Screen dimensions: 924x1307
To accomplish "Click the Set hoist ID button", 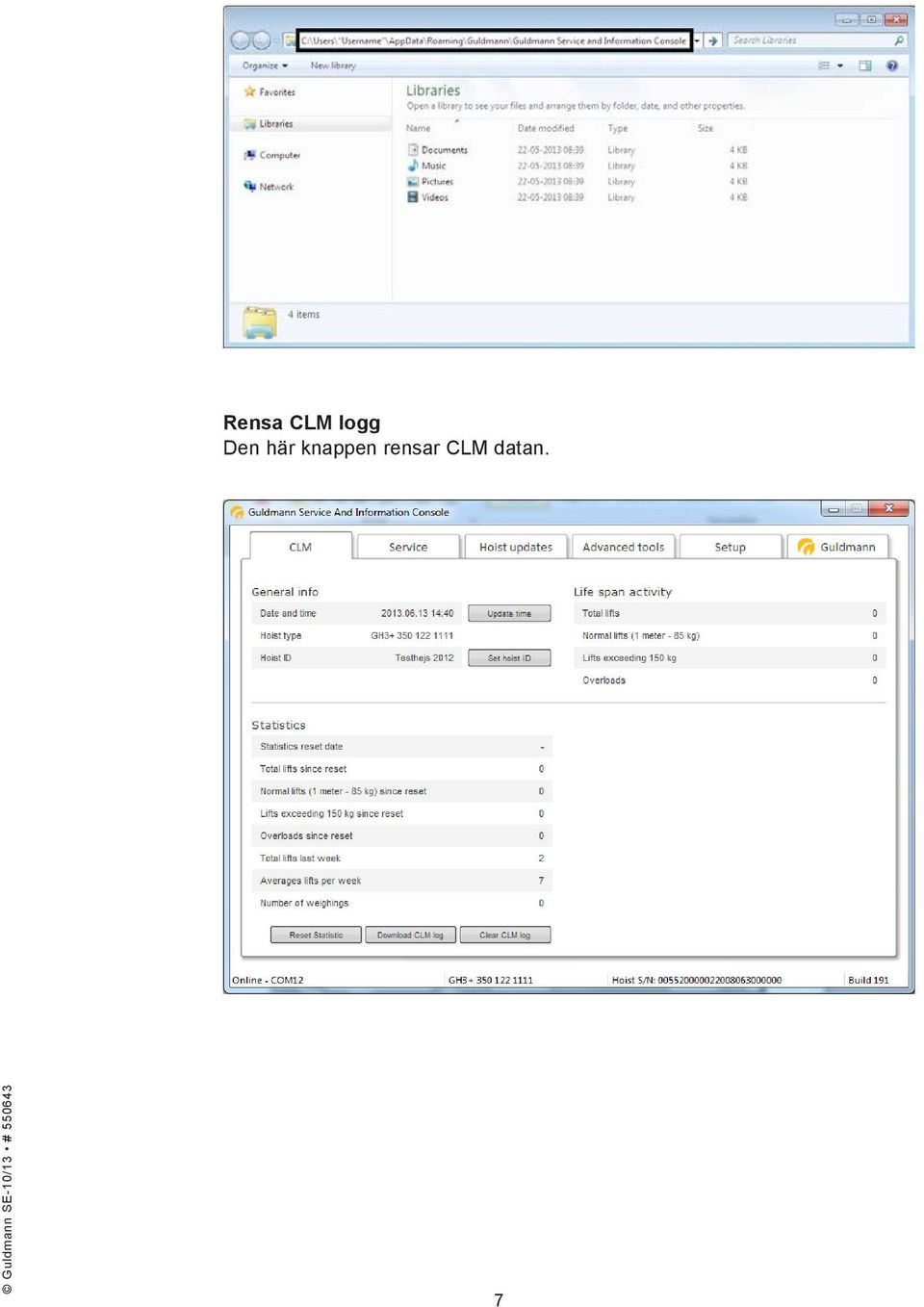I will point(509,658).
